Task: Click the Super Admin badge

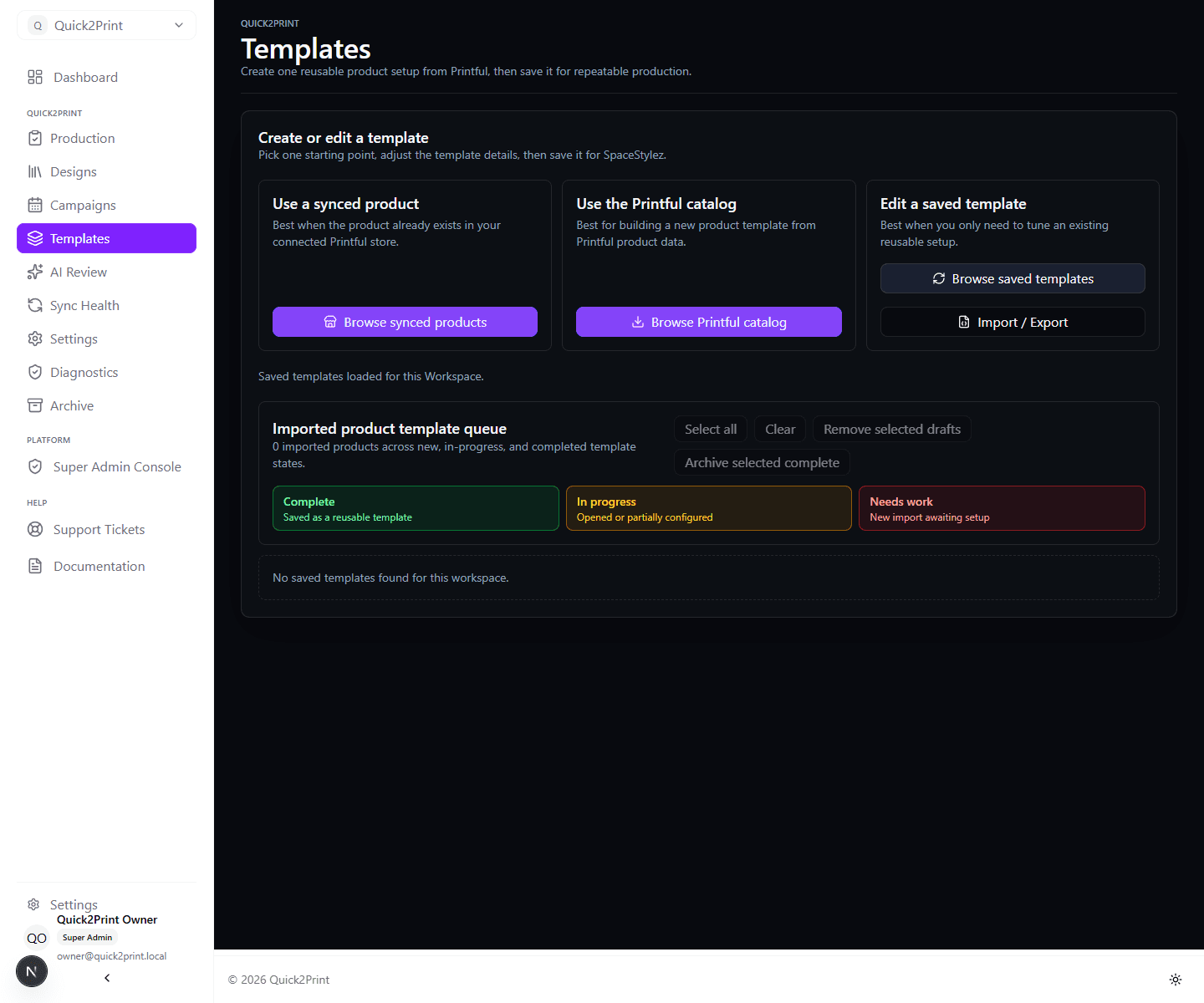Action: tap(87, 938)
